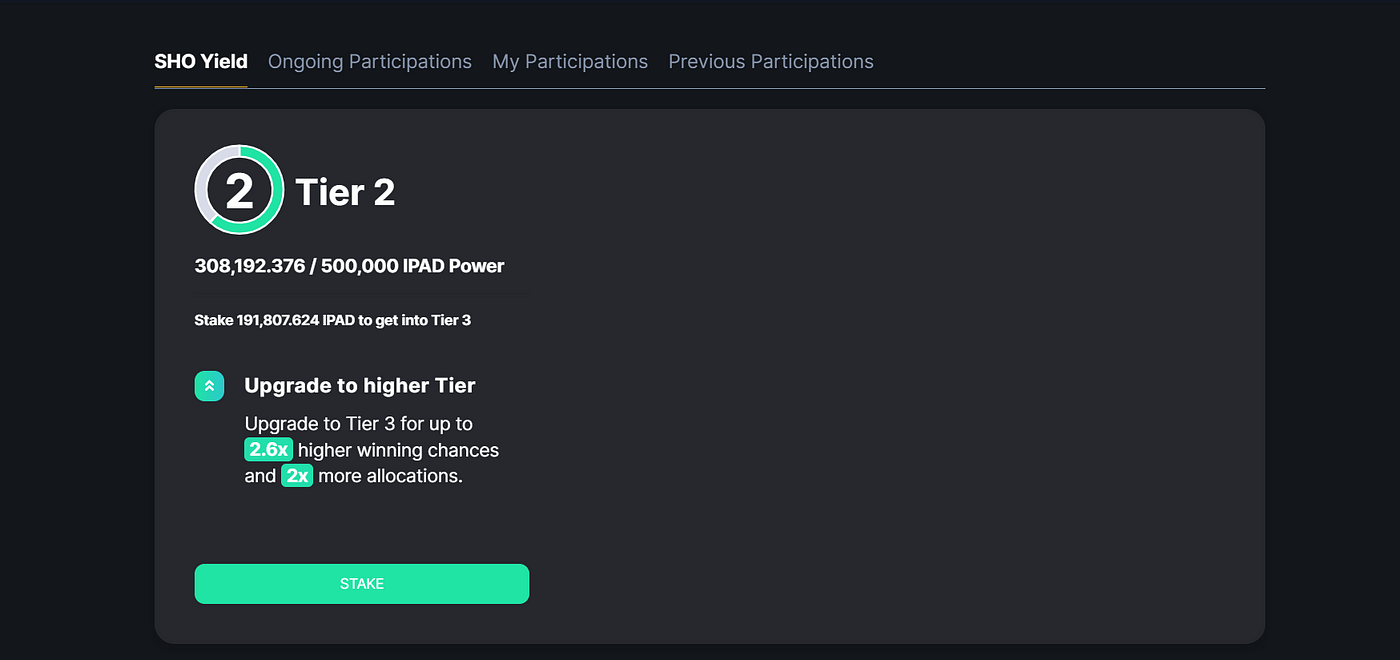
Task: Click the double-chevron upgrade icon
Action: click(x=209, y=386)
